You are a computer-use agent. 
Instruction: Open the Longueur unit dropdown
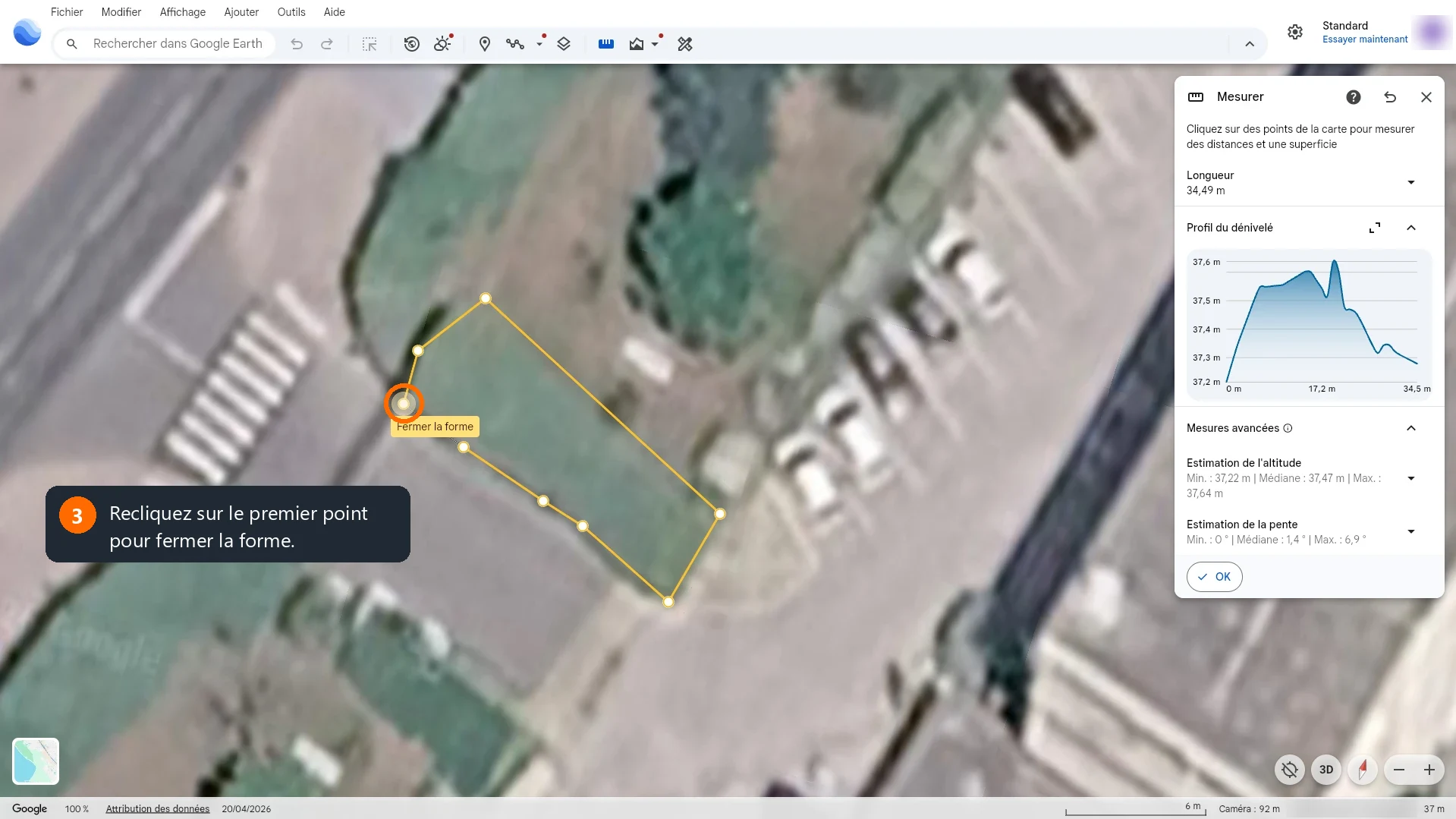pos(1411,182)
